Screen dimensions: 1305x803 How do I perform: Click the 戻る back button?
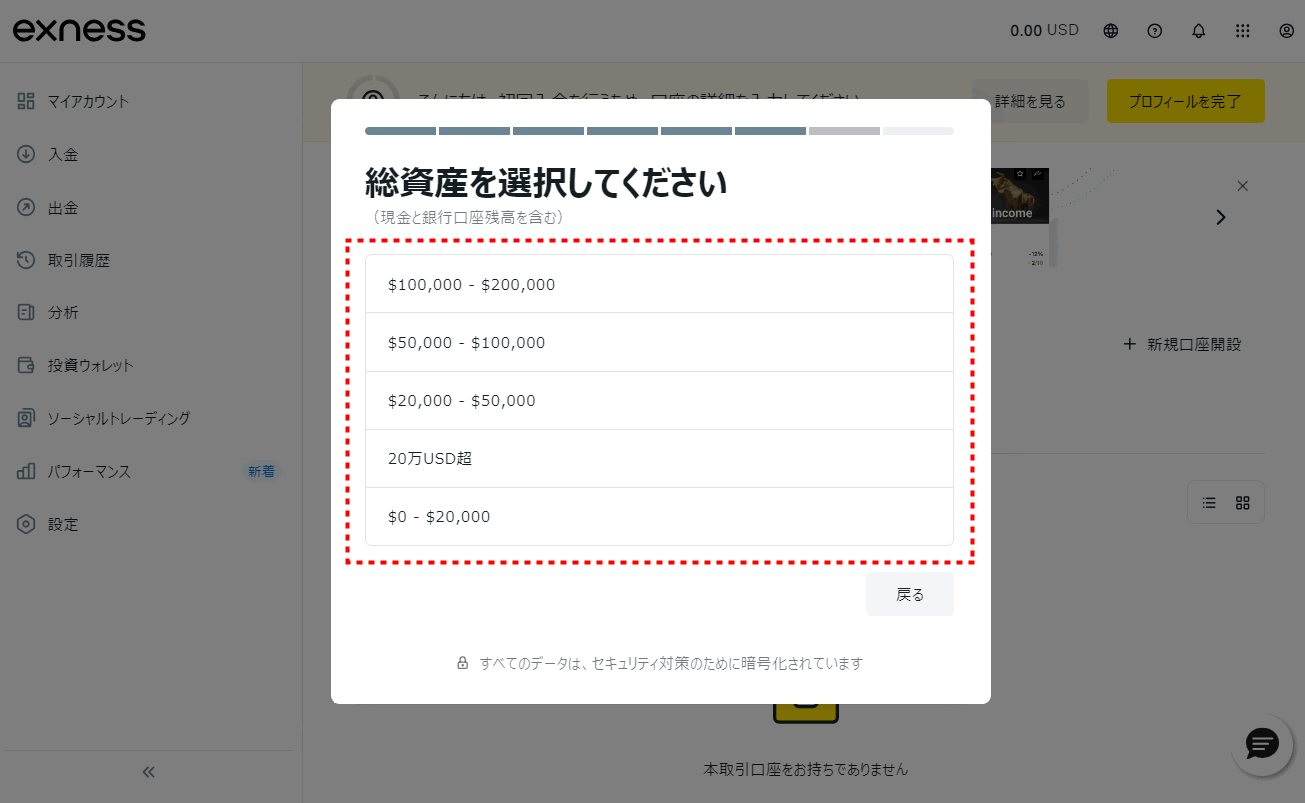coord(910,594)
